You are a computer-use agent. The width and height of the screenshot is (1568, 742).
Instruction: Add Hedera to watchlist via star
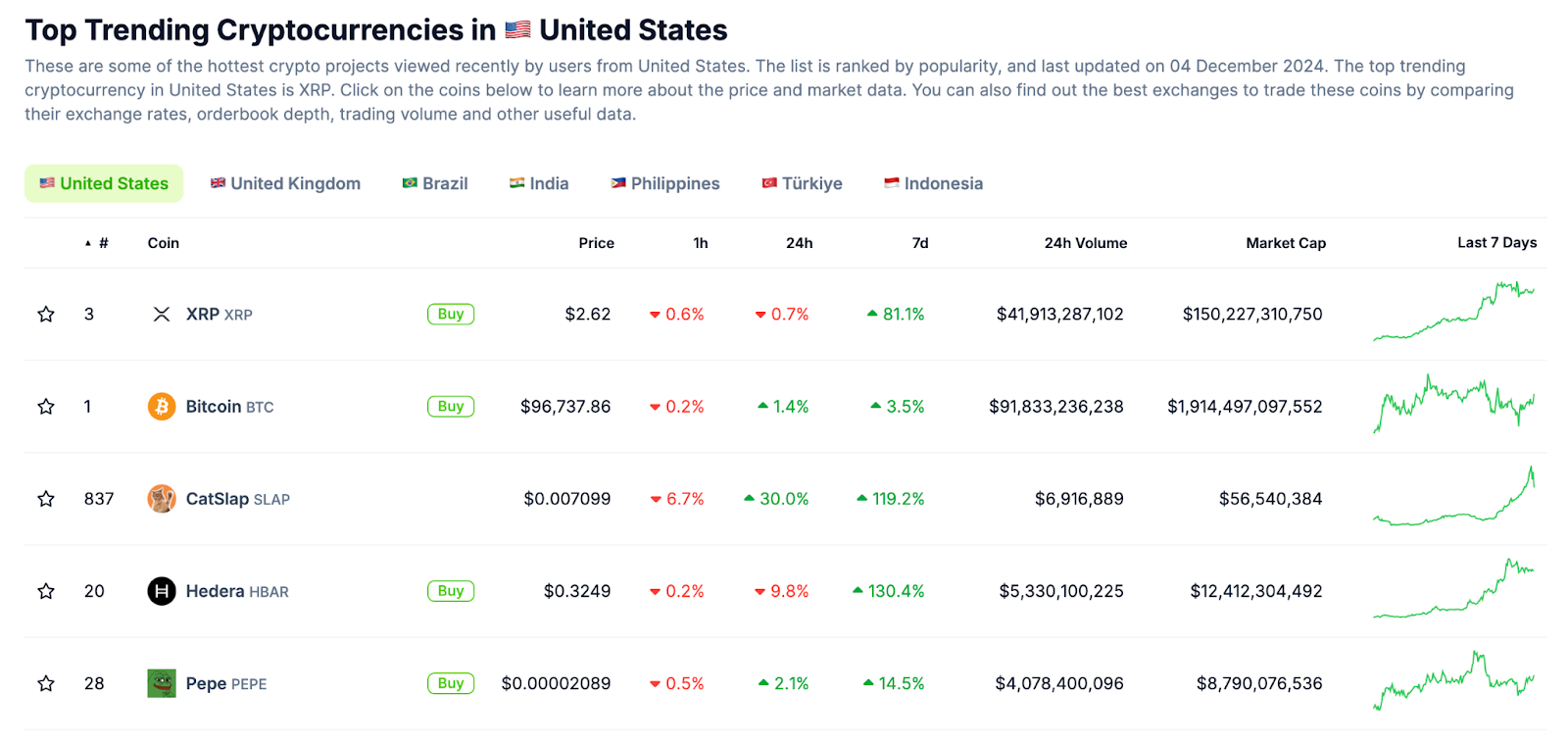46,591
